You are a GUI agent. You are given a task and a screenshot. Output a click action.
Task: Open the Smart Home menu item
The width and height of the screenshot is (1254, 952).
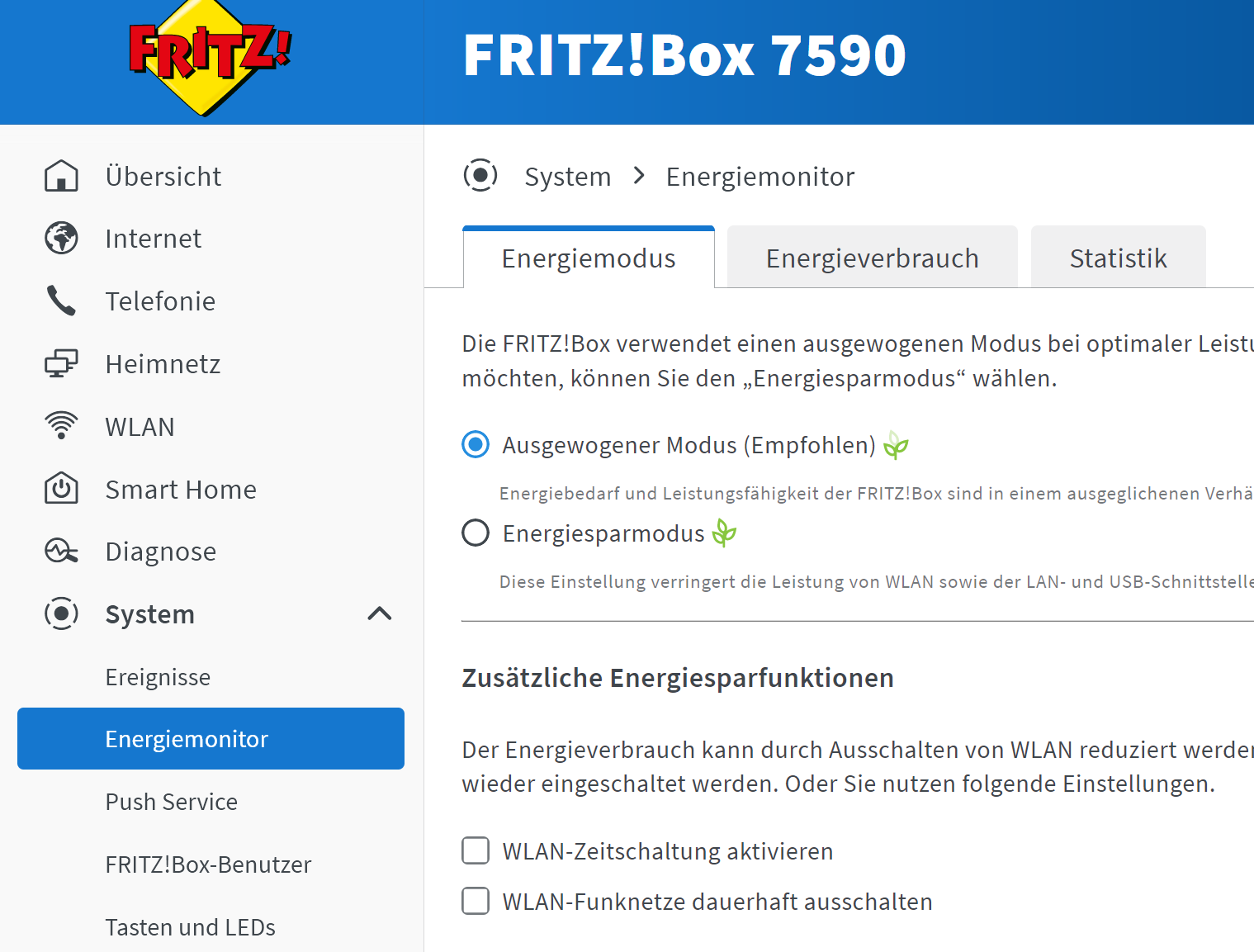(181, 490)
